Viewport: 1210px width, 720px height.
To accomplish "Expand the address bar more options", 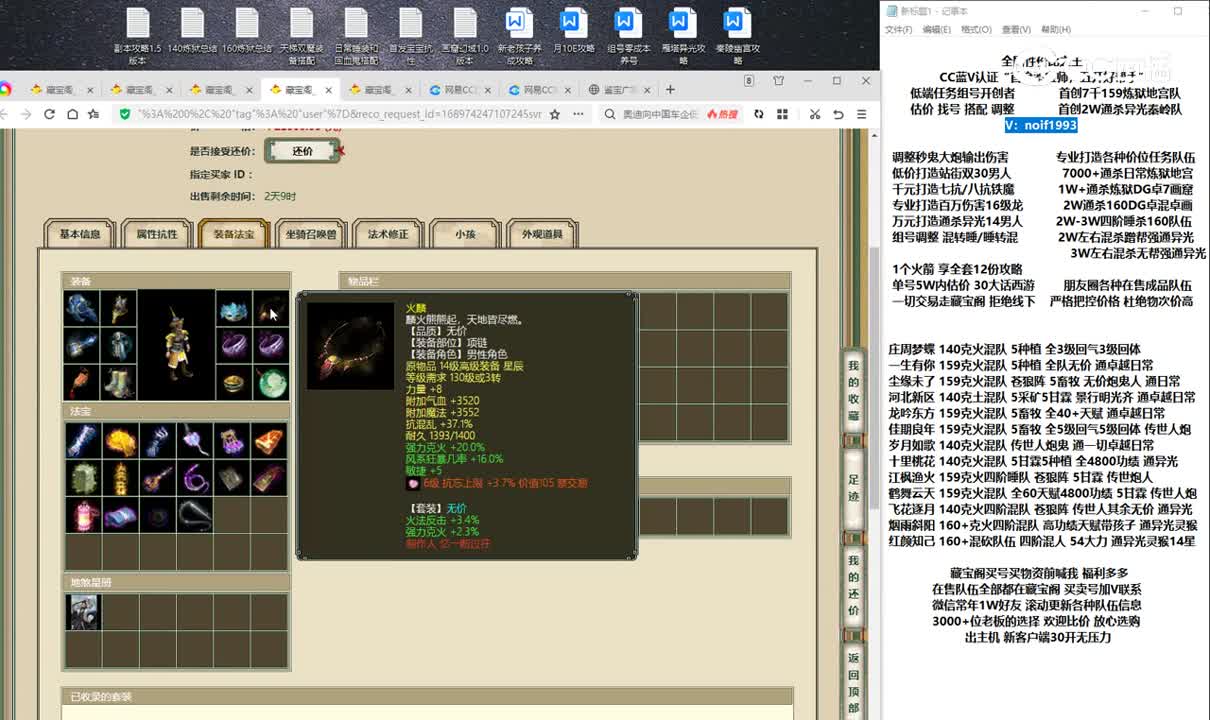I will (x=576, y=114).
